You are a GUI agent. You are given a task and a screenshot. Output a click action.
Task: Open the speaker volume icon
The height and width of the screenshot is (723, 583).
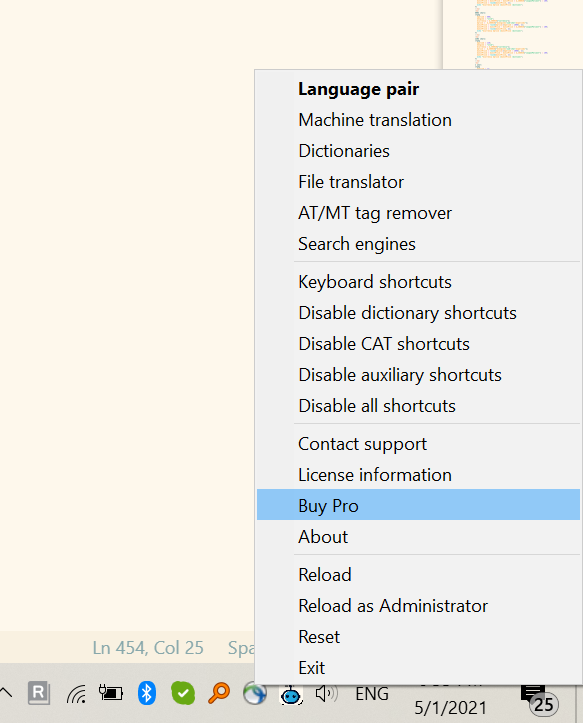326,693
